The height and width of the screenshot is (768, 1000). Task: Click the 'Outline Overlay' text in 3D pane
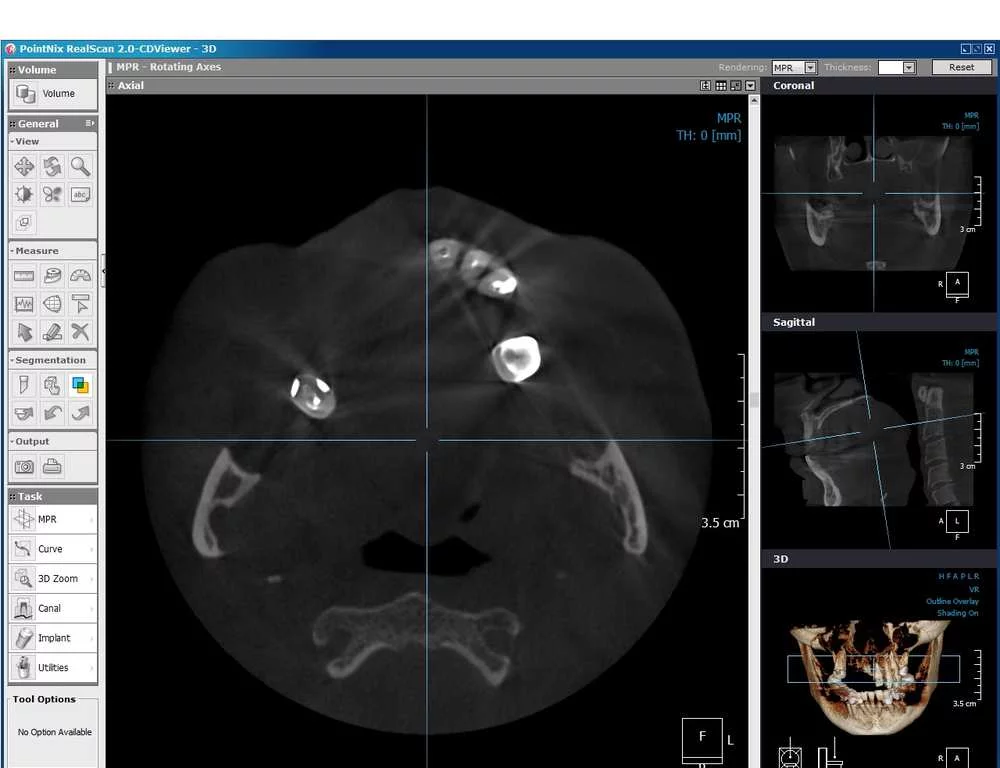coord(952,602)
